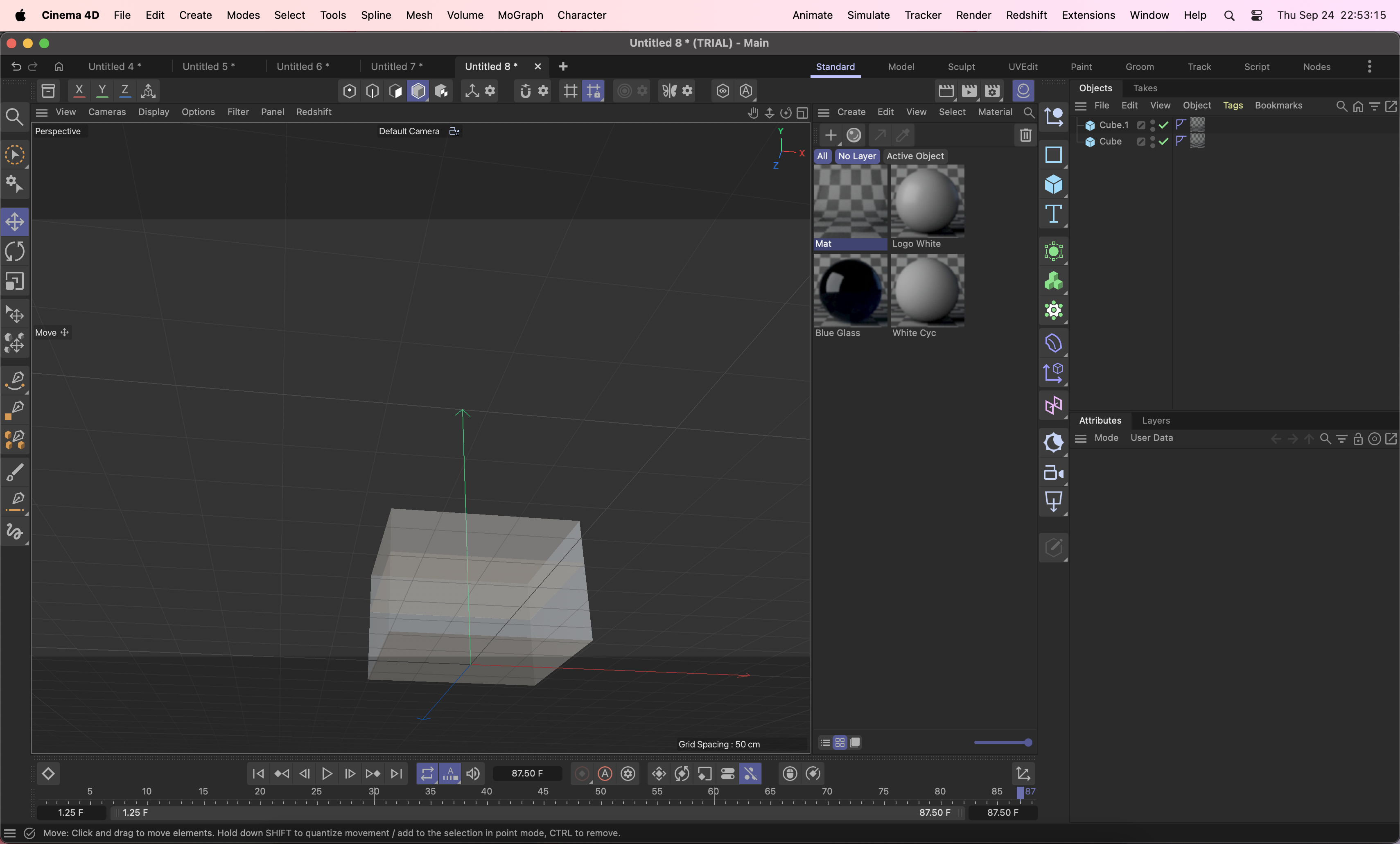Filter materials by Active Object
Viewport: 1400px width, 844px height.
click(x=915, y=156)
